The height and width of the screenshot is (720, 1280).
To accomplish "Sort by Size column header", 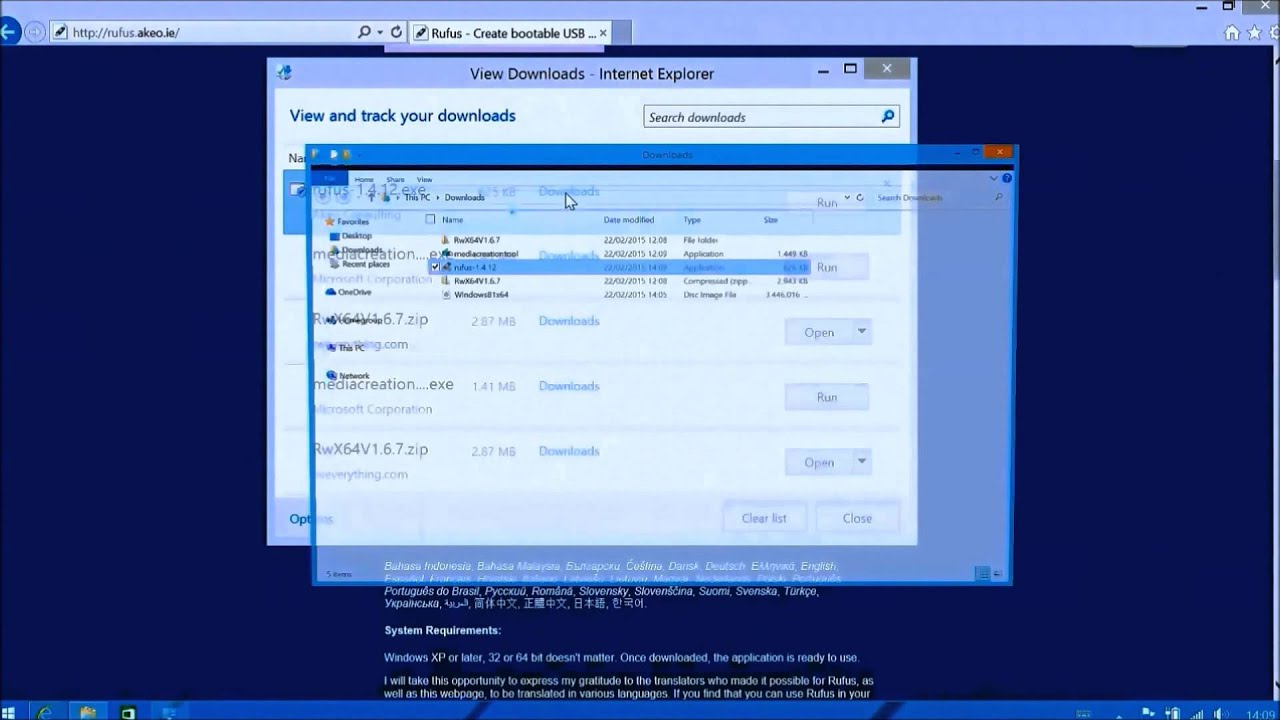I will (x=771, y=220).
